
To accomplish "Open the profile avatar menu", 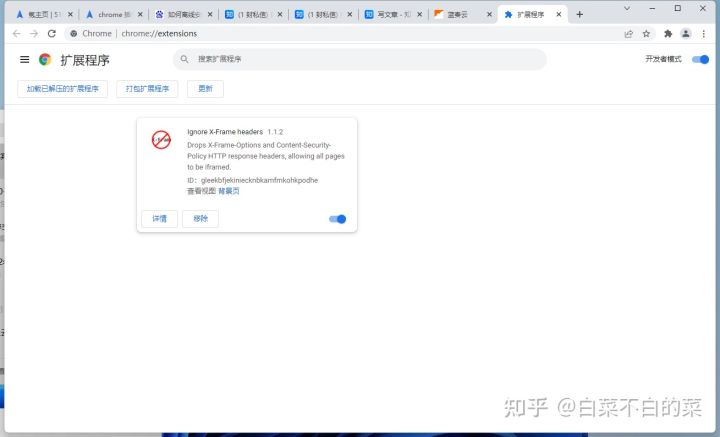I will 686,34.
